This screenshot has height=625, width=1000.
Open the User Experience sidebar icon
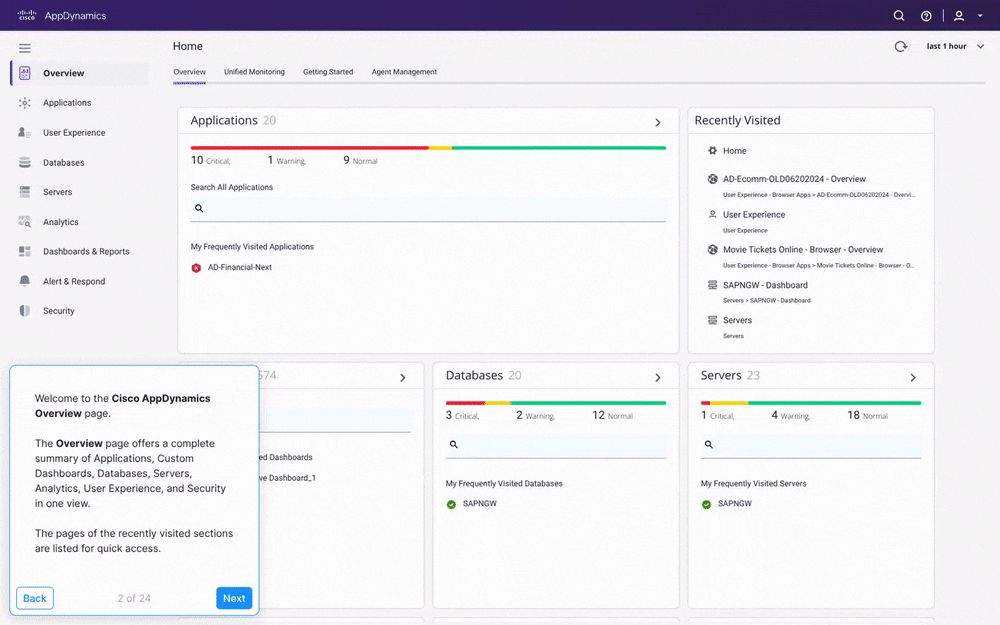25,132
